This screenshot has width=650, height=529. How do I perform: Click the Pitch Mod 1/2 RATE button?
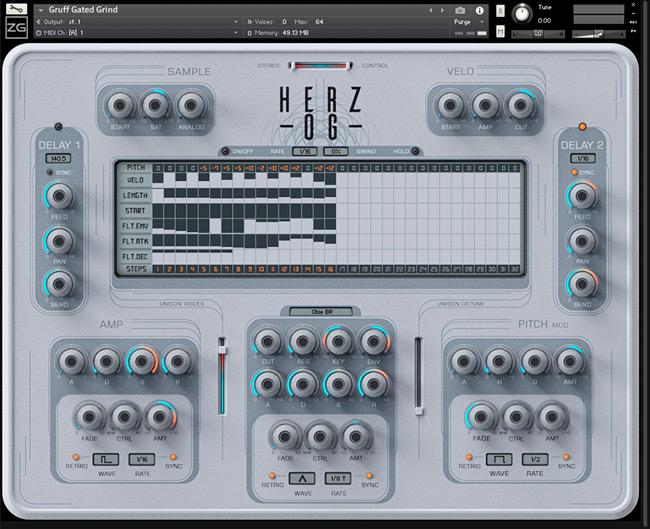(536, 459)
